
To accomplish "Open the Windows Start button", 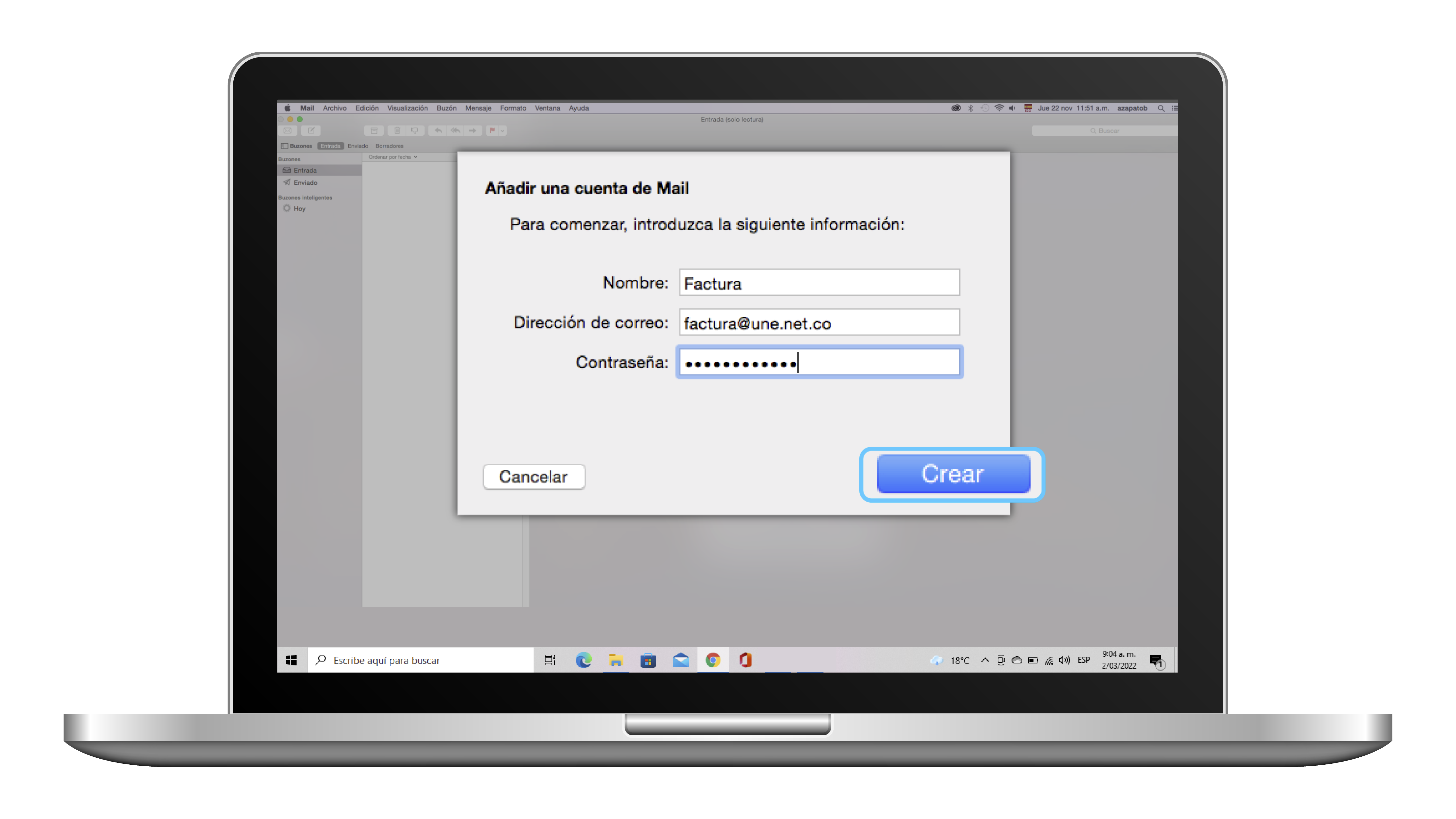I will (292, 660).
